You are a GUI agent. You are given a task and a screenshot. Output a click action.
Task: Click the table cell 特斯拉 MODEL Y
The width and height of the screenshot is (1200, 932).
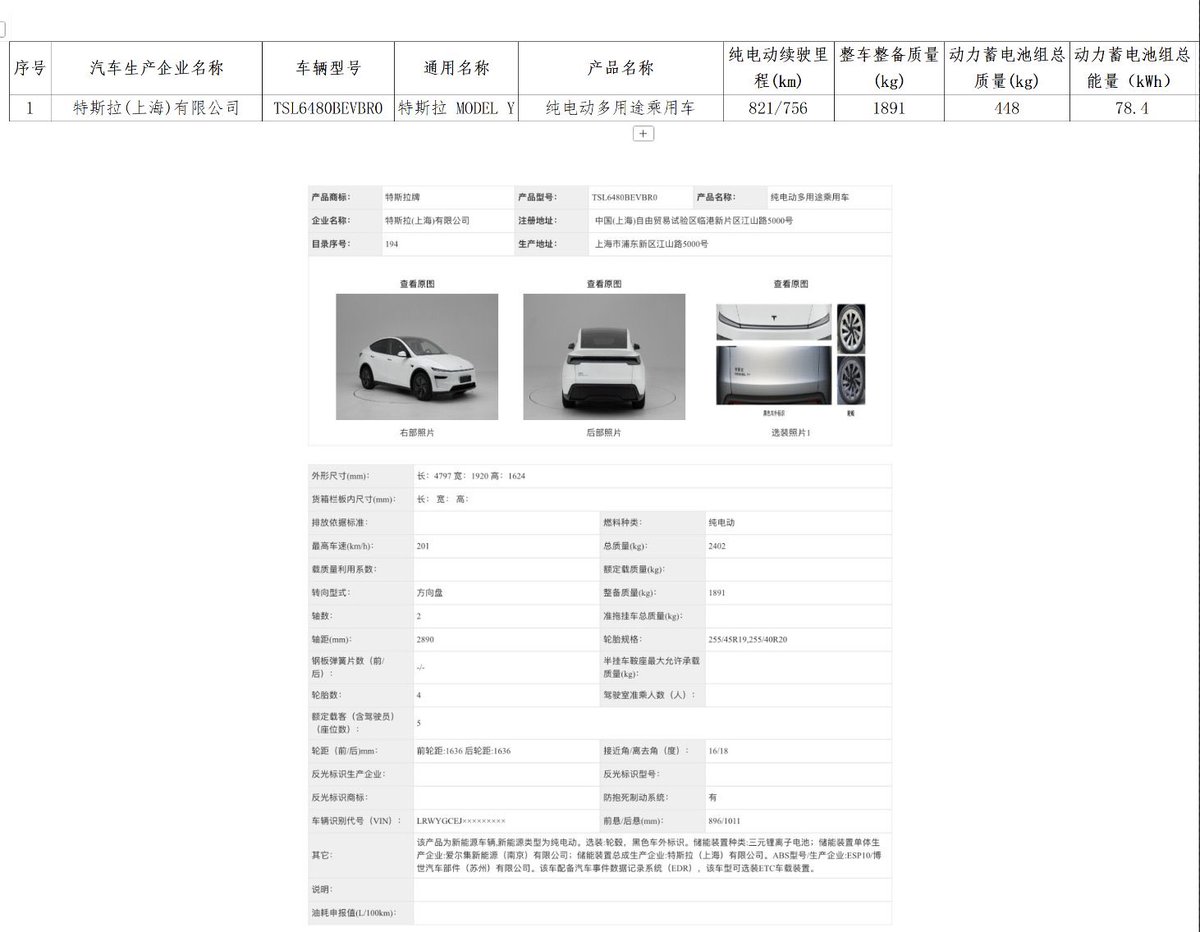[456, 108]
